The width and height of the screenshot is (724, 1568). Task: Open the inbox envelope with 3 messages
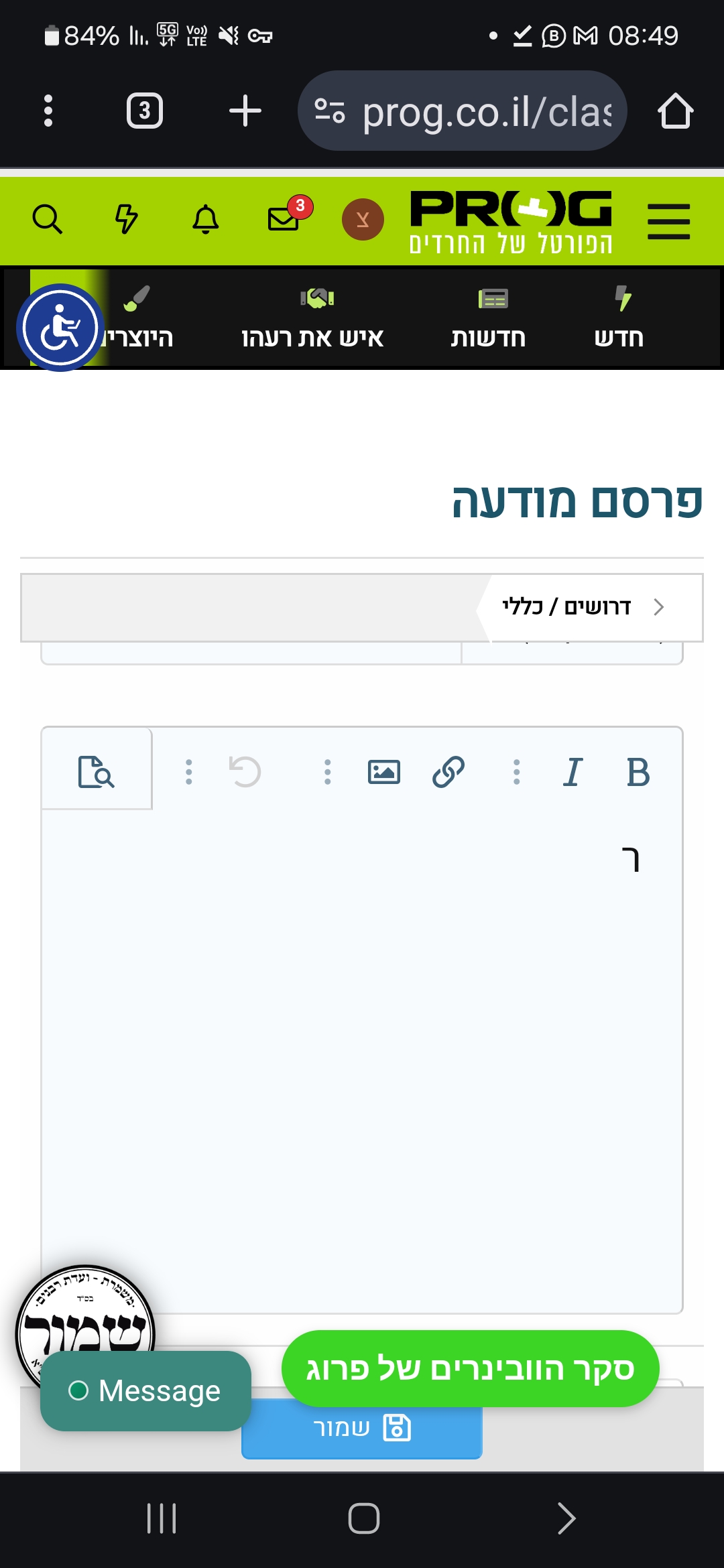point(284,218)
